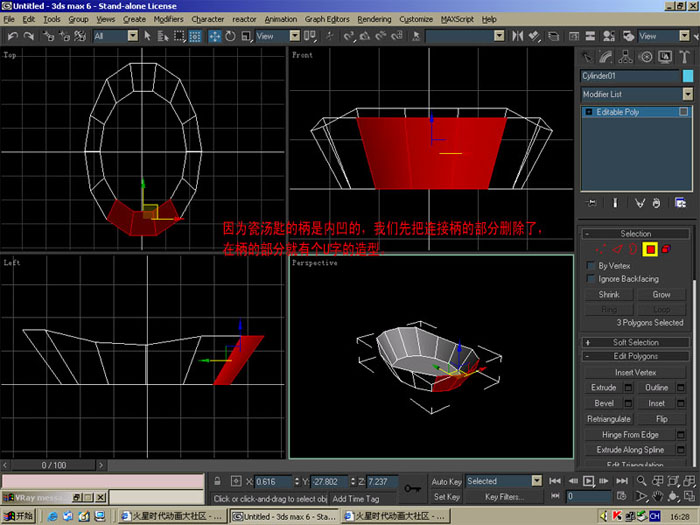Screen dimensions: 700x525
Task: Open Select by Name tool
Action: click(163, 36)
